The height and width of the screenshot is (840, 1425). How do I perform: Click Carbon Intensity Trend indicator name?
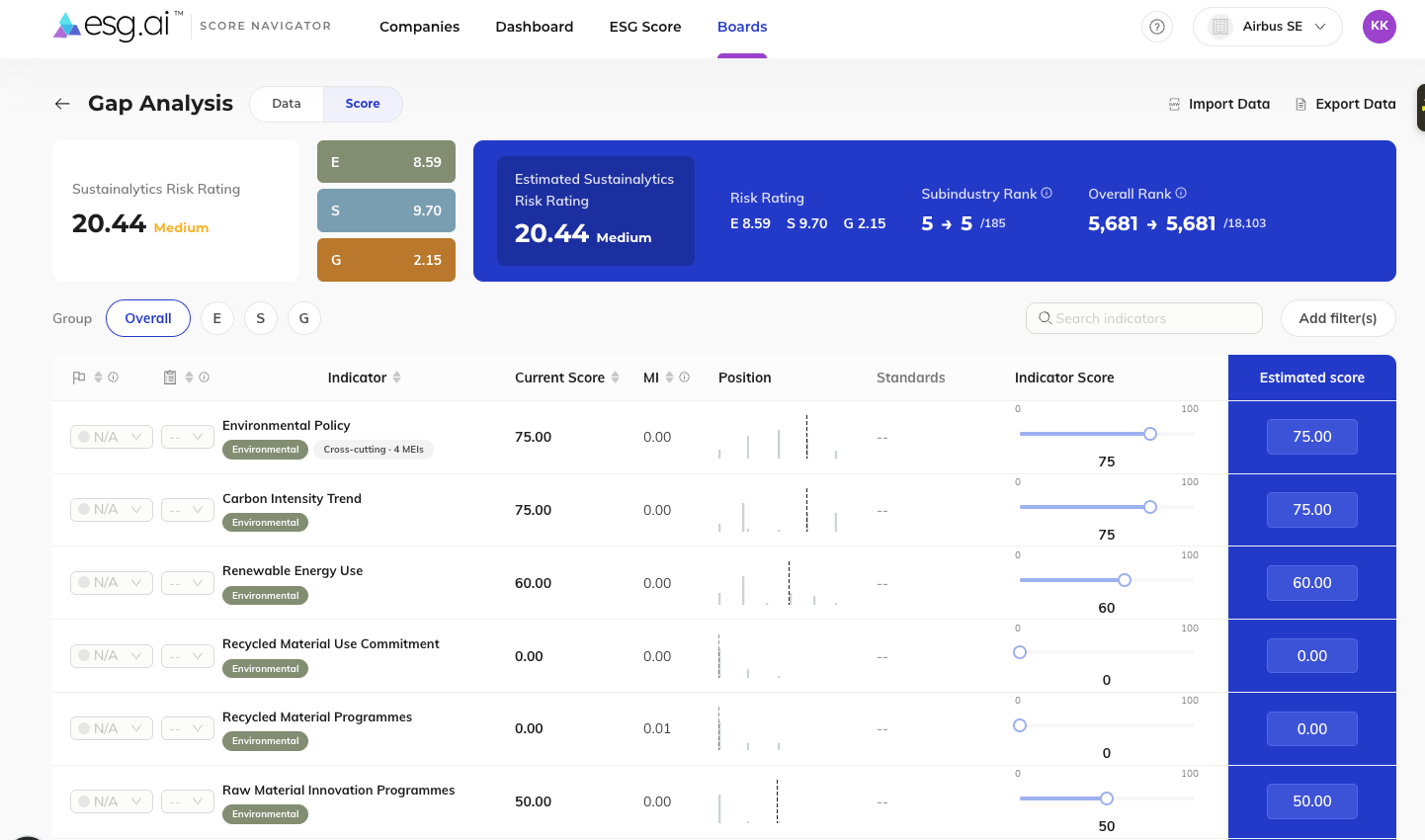(292, 499)
